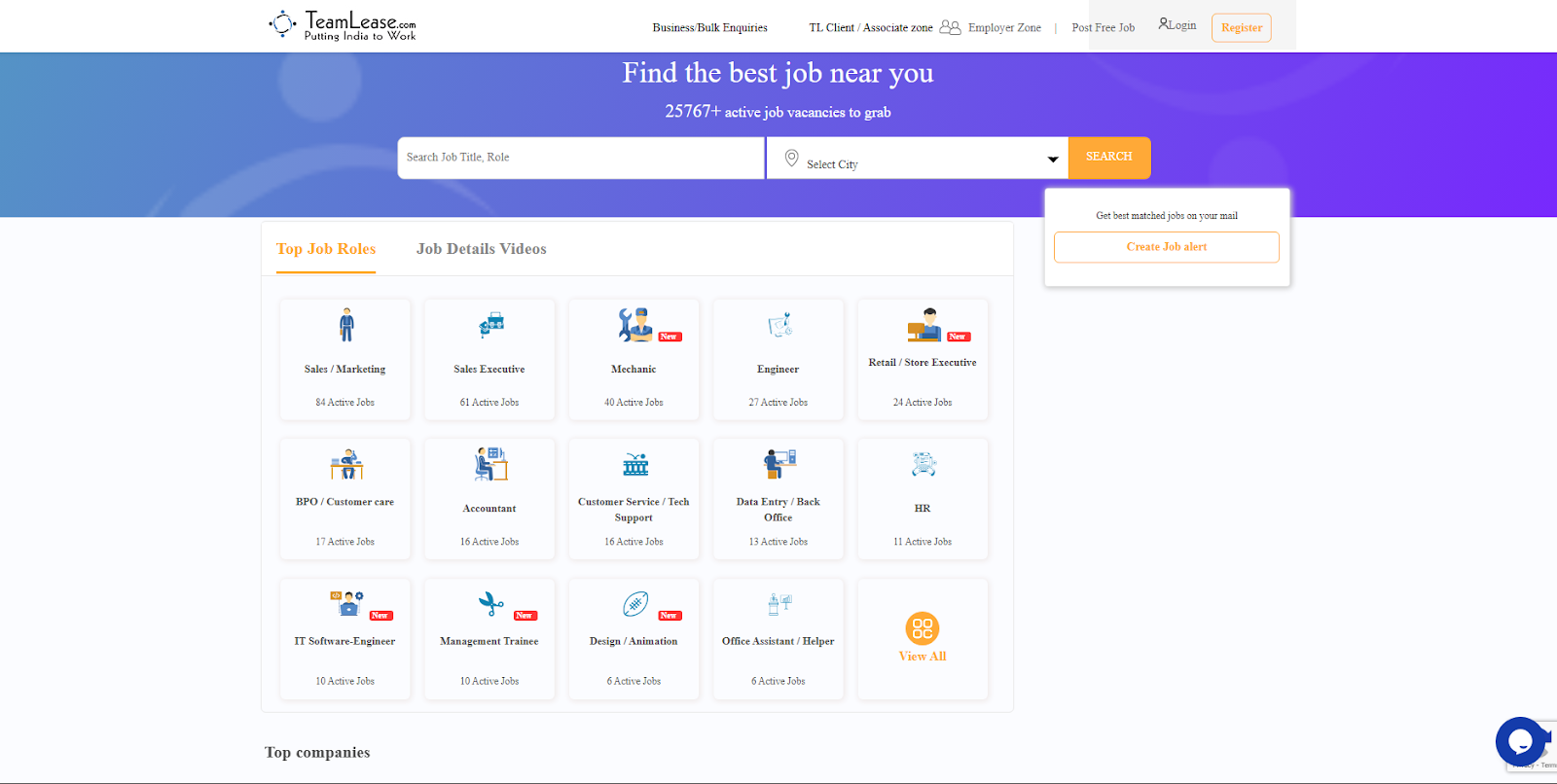Click the Employer Zone people icon
Viewport: 1557px width, 784px height.
click(x=950, y=27)
